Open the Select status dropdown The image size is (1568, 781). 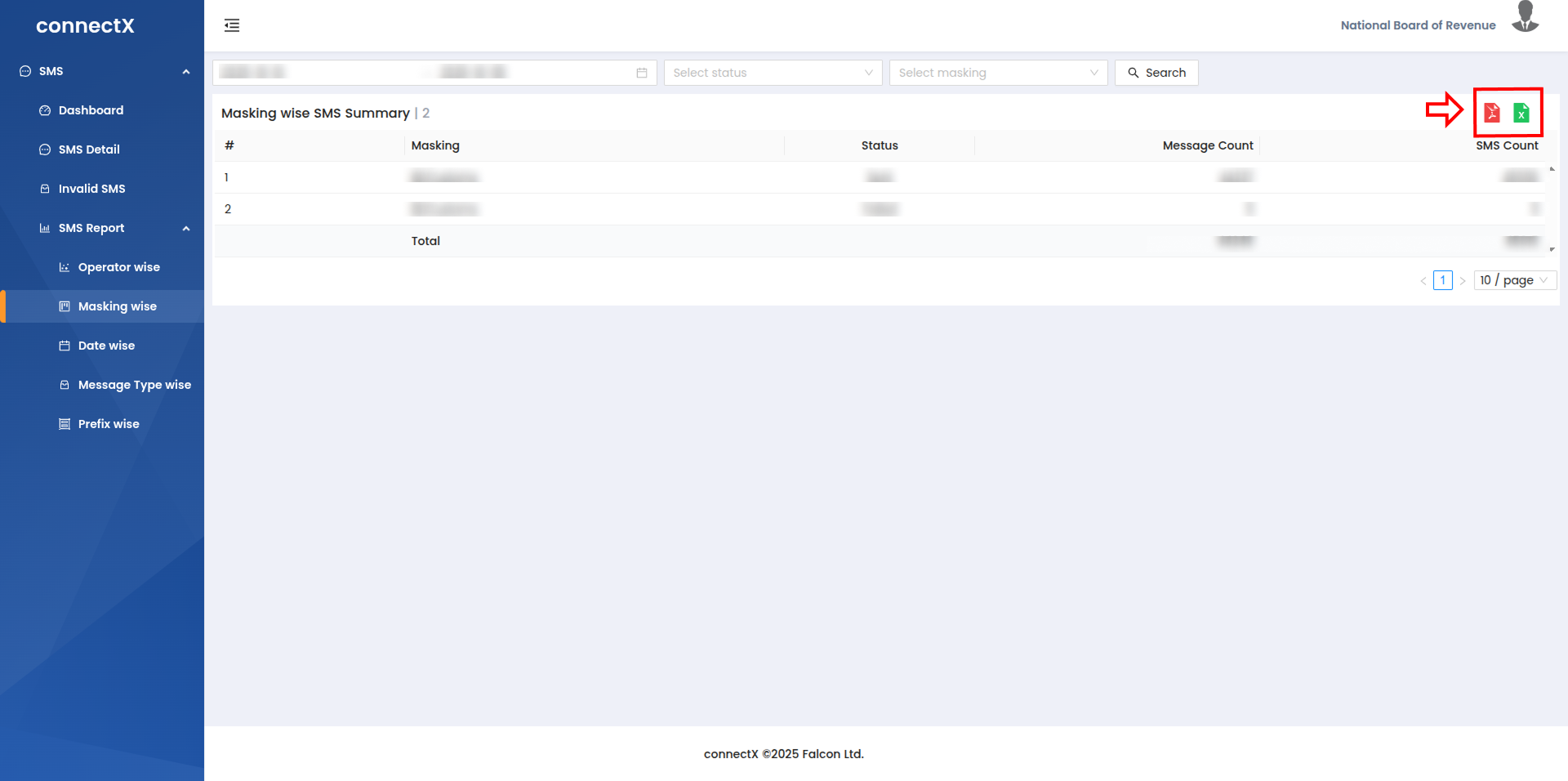[772, 73]
